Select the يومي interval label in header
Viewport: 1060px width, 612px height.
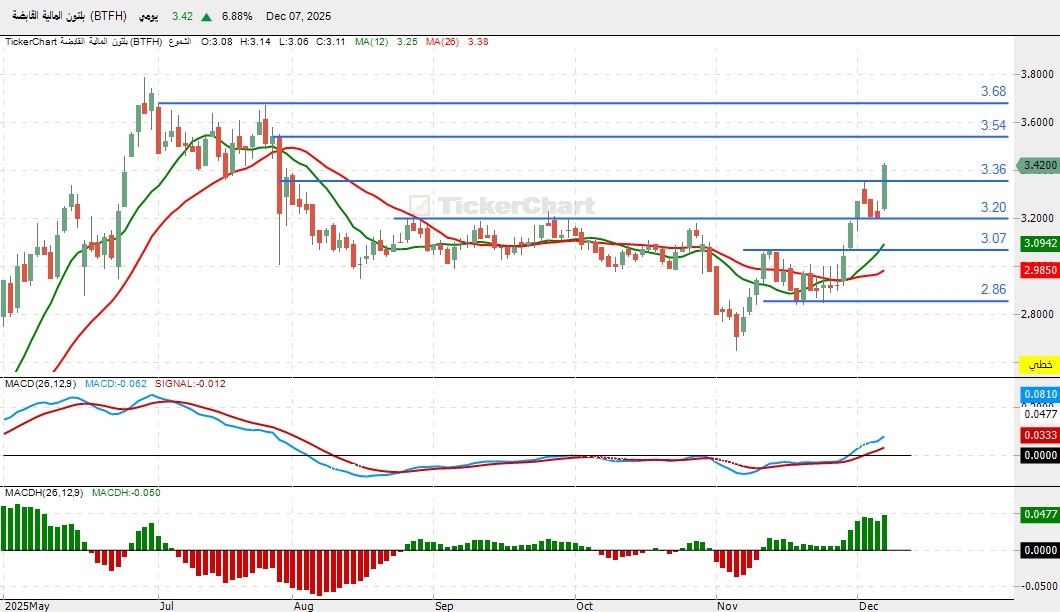[145, 17]
